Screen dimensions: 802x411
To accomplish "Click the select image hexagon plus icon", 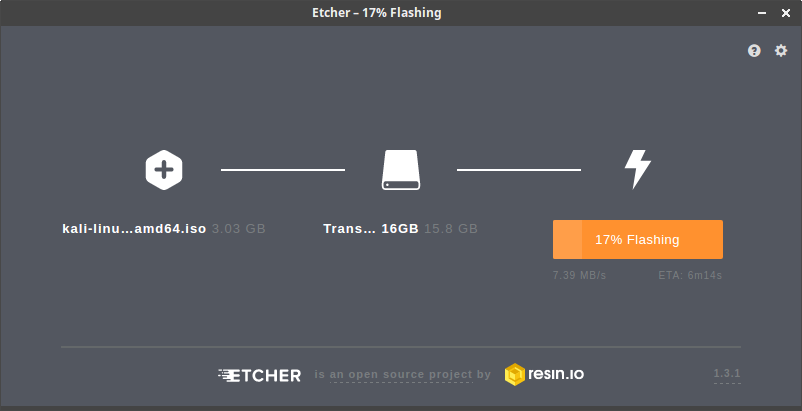I will coord(164,170).
